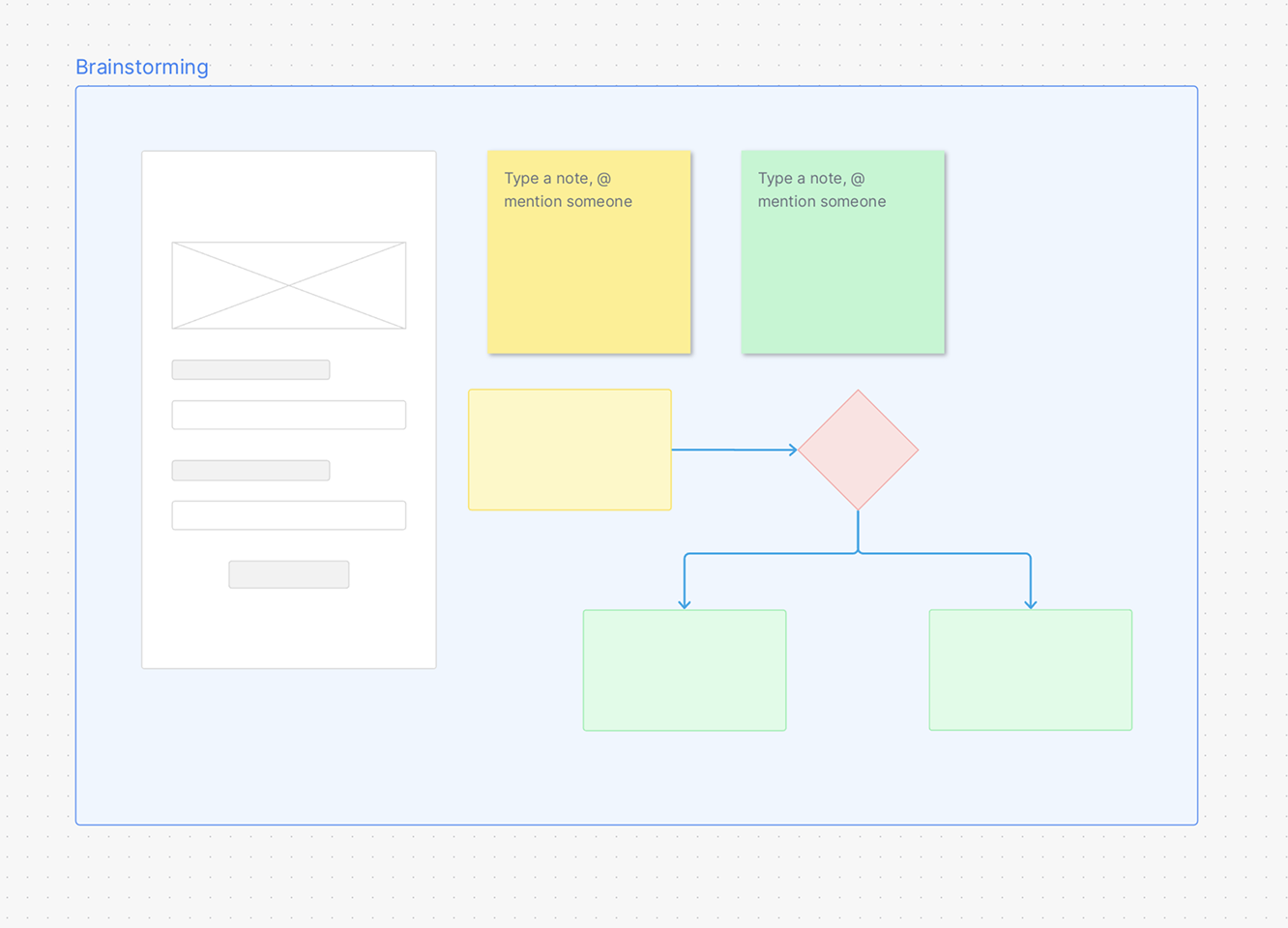Select the pale yellow rectangle flowchart shape

(x=570, y=449)
